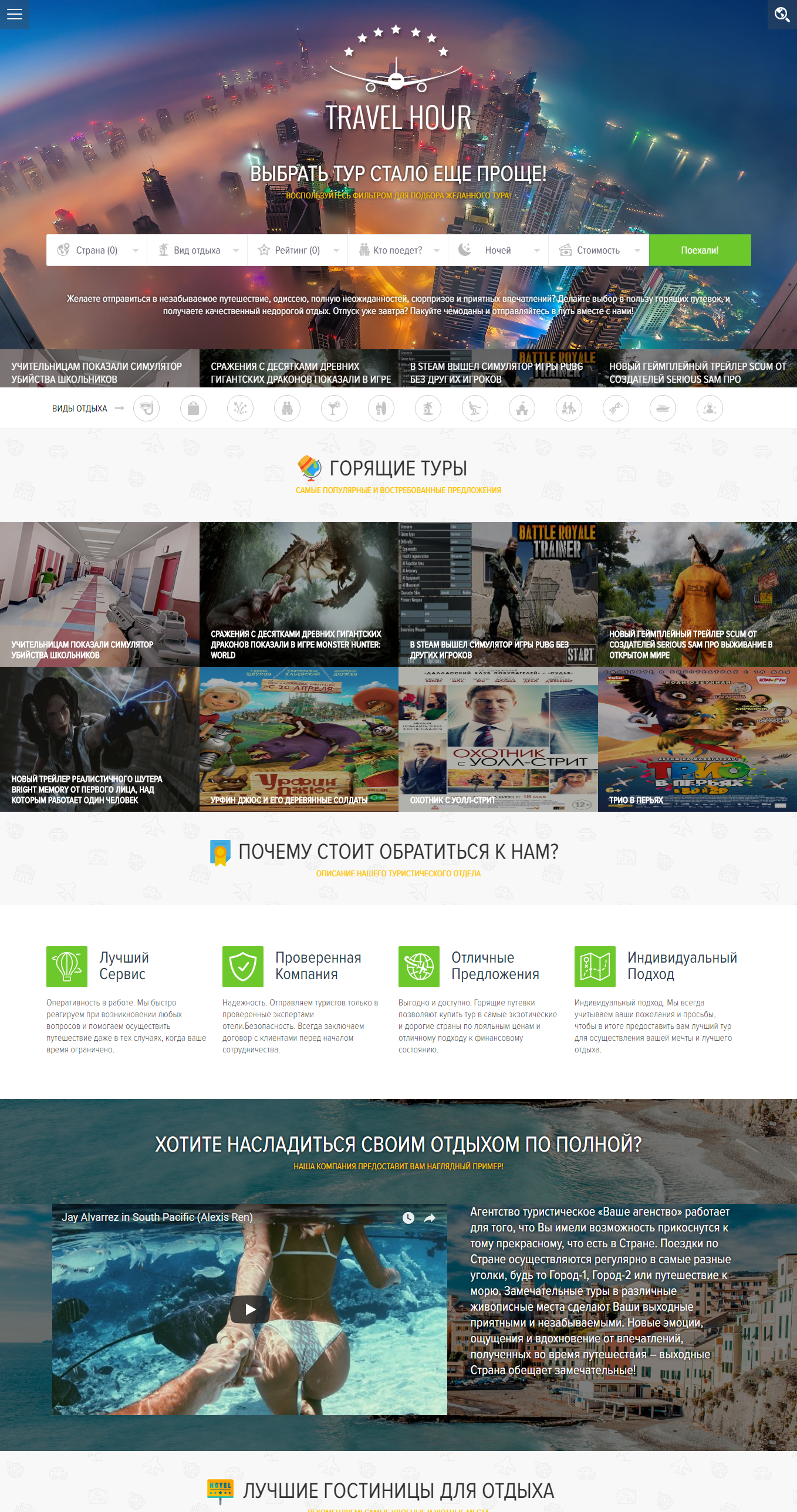Select the palm tree beach rest icon

tap(428, 408)
